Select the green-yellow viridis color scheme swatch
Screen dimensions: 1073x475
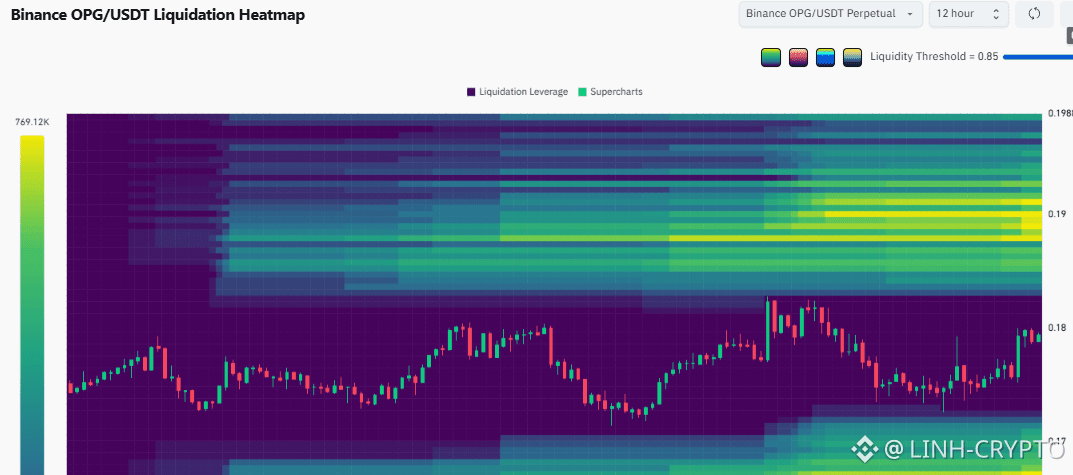tap(771, 57)
